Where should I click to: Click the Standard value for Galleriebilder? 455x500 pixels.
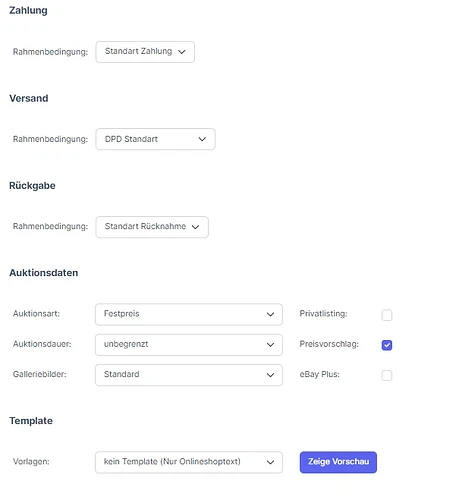pos(122,374)
